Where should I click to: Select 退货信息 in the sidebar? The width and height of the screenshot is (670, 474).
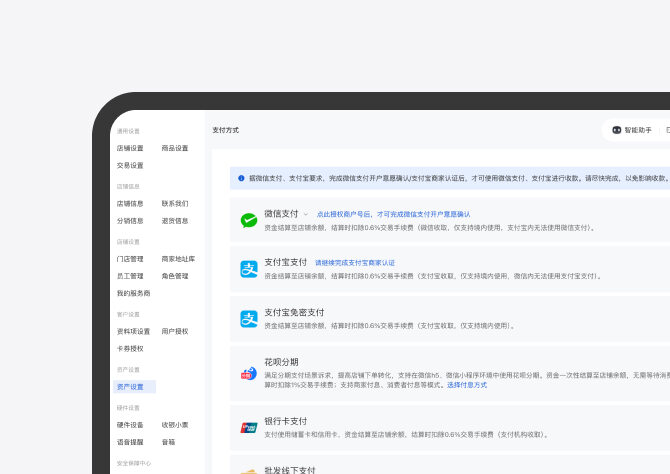(x=175, y=221)
